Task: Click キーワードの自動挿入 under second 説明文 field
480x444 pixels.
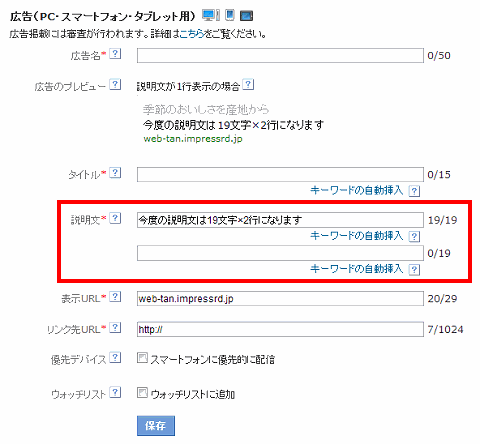Action: tap(356, 268)
